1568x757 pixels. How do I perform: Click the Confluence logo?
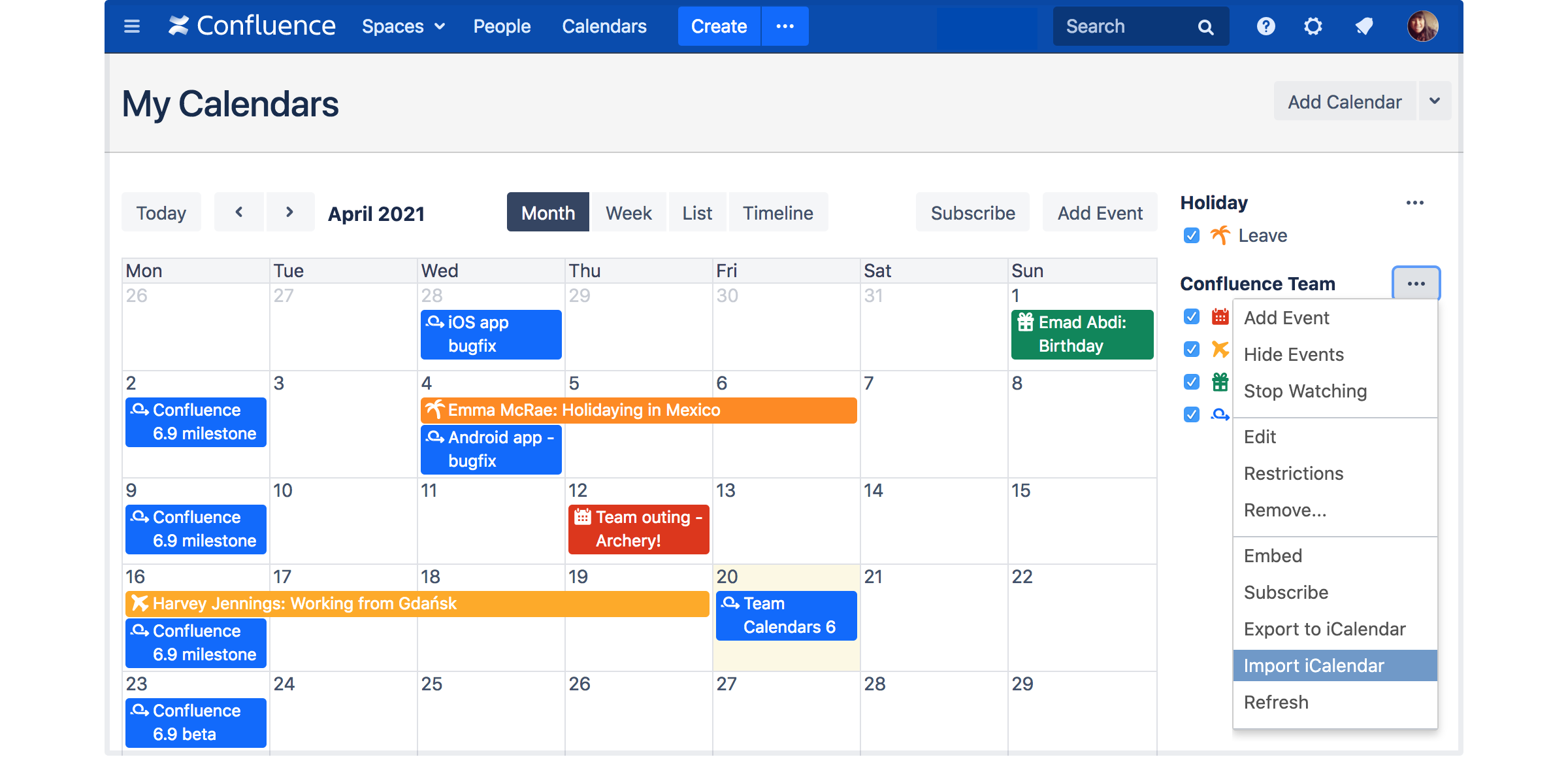[252, 26]
